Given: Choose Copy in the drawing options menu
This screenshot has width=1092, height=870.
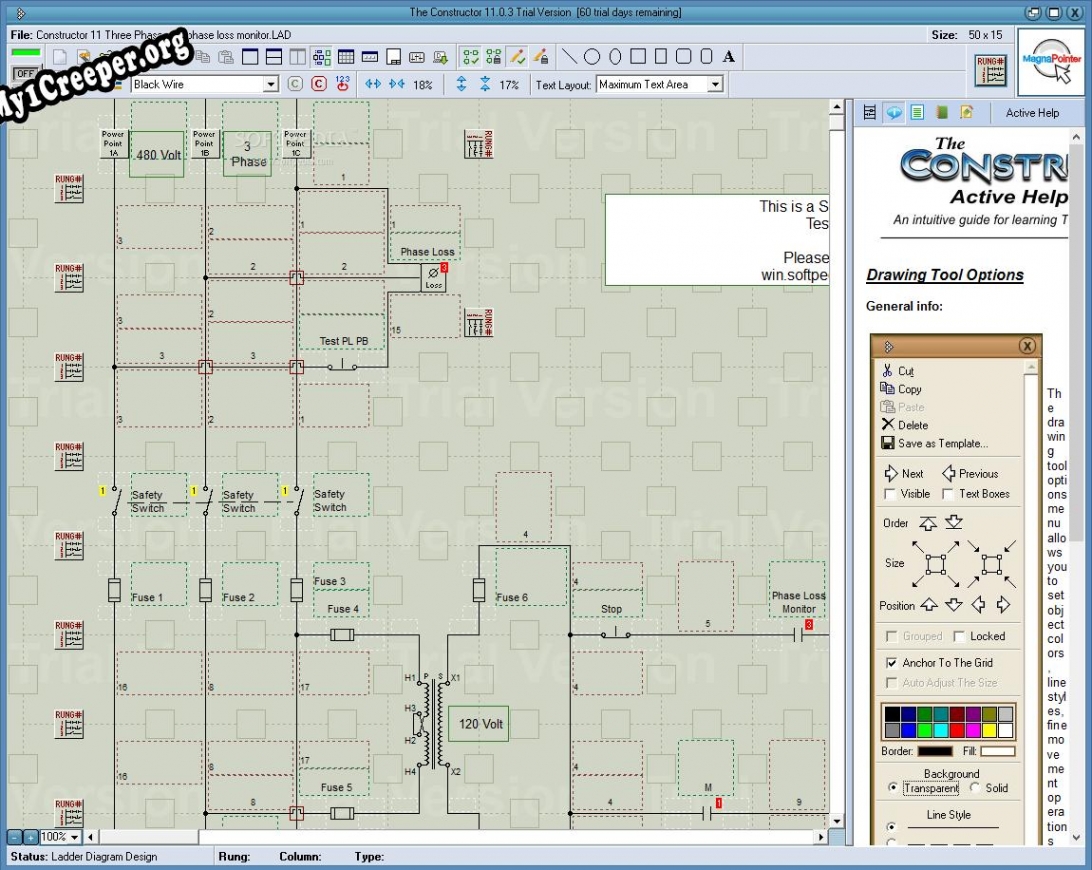Looking at the screenshot, I should pos(909,389).
